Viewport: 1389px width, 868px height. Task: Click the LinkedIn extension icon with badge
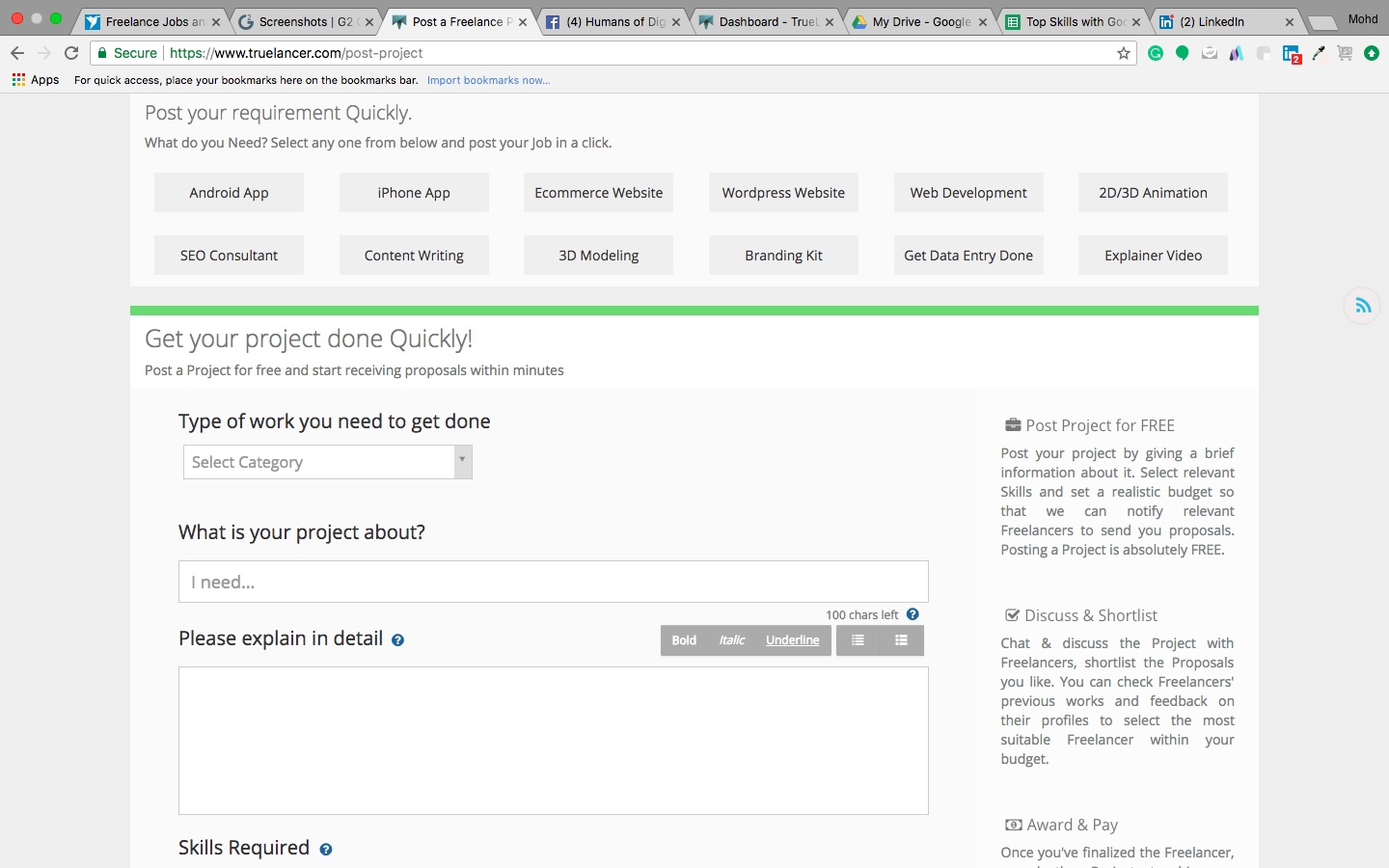(1292, 54)
